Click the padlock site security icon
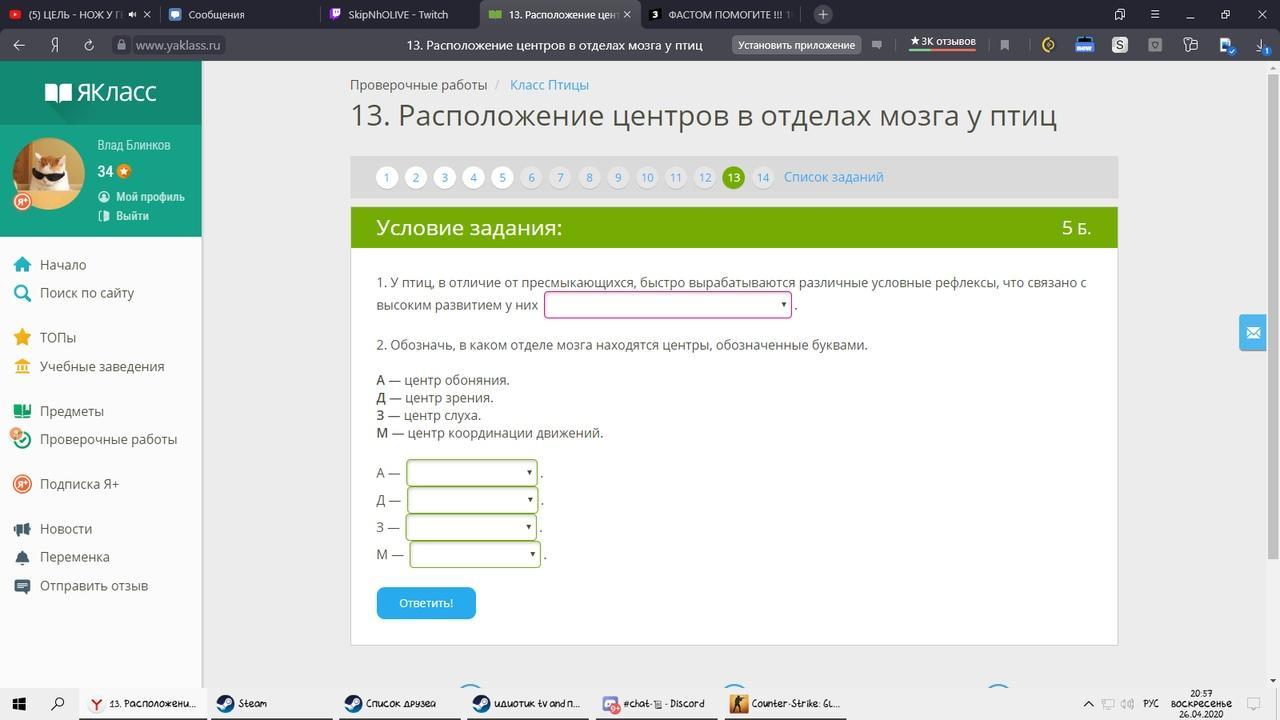Viewport: 1280px width, 720px height. pos(121,45)
